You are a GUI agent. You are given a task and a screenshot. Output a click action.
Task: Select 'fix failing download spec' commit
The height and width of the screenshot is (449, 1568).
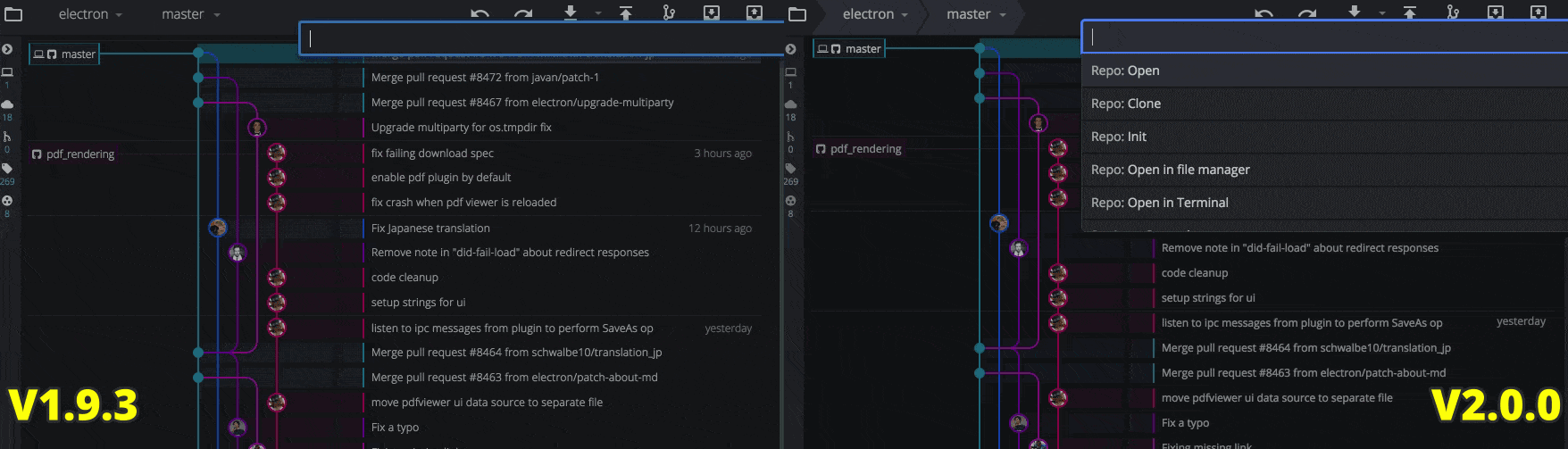pyautogui.click(x=432, y=154)
